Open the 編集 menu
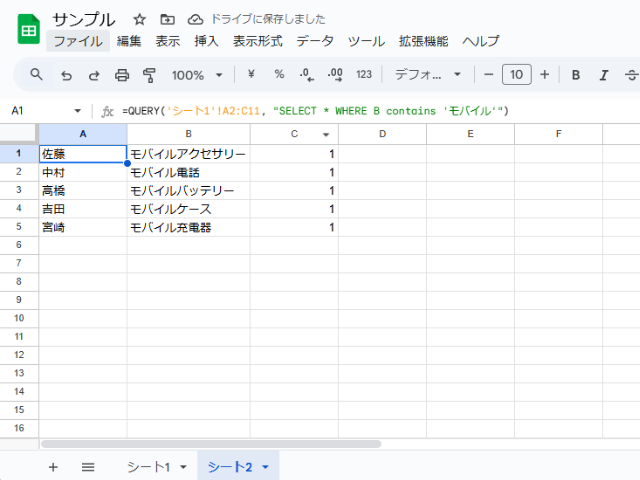The height and width of the screenshot is (480, 640). (x=129, y=41)
